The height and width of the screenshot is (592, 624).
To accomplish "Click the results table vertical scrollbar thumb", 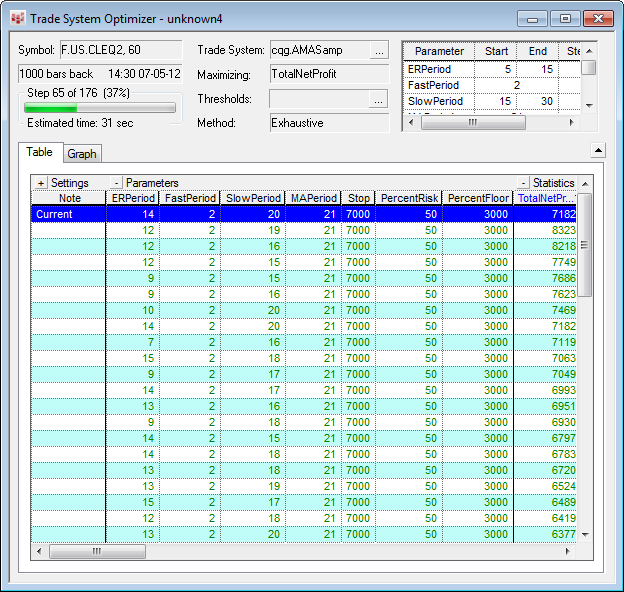I will (x=586, y=245).
